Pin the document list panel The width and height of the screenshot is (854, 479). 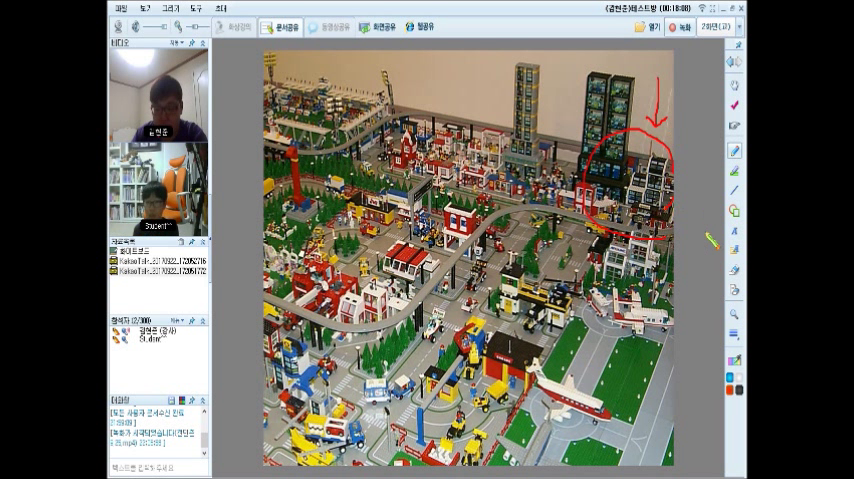192,241
